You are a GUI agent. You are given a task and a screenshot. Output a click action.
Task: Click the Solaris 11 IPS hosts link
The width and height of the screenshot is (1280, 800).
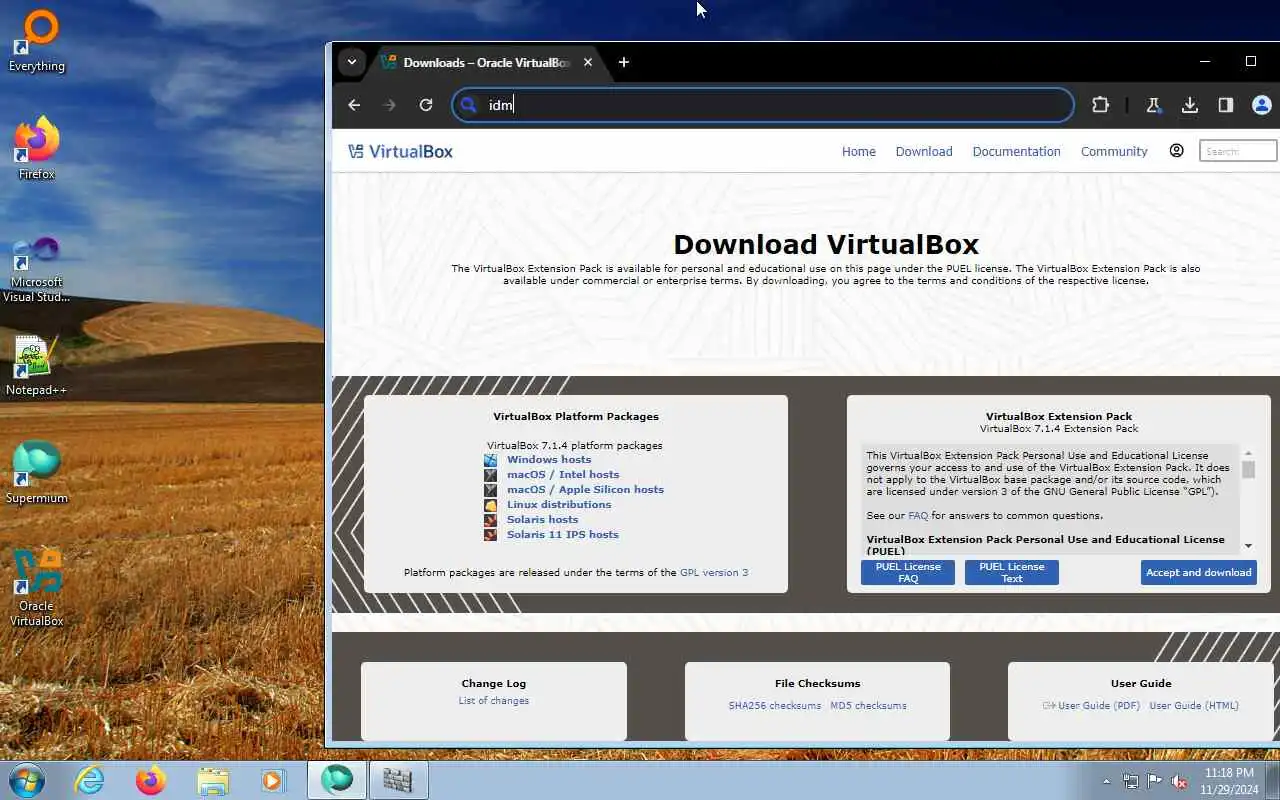pos(563,535)
